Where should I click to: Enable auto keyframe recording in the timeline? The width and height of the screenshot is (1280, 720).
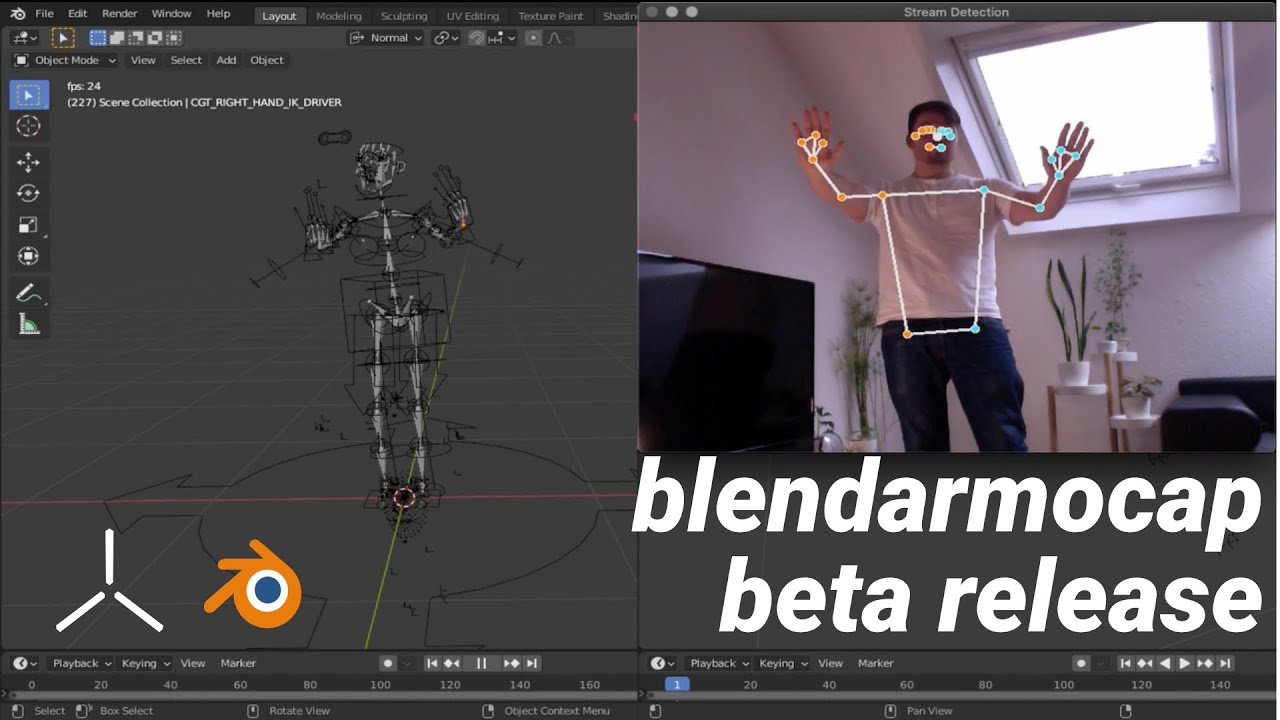click(x=386, y=663)
